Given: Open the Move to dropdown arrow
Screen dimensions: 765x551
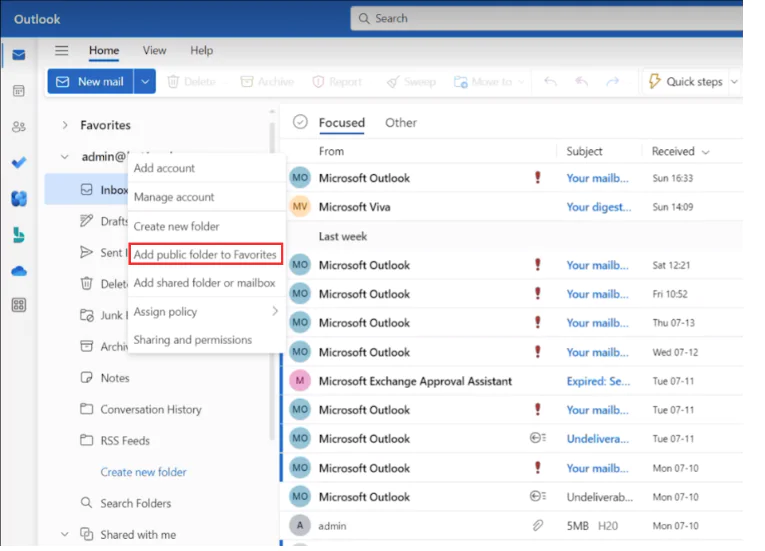Looking at the screenshot, I should 521,82.
